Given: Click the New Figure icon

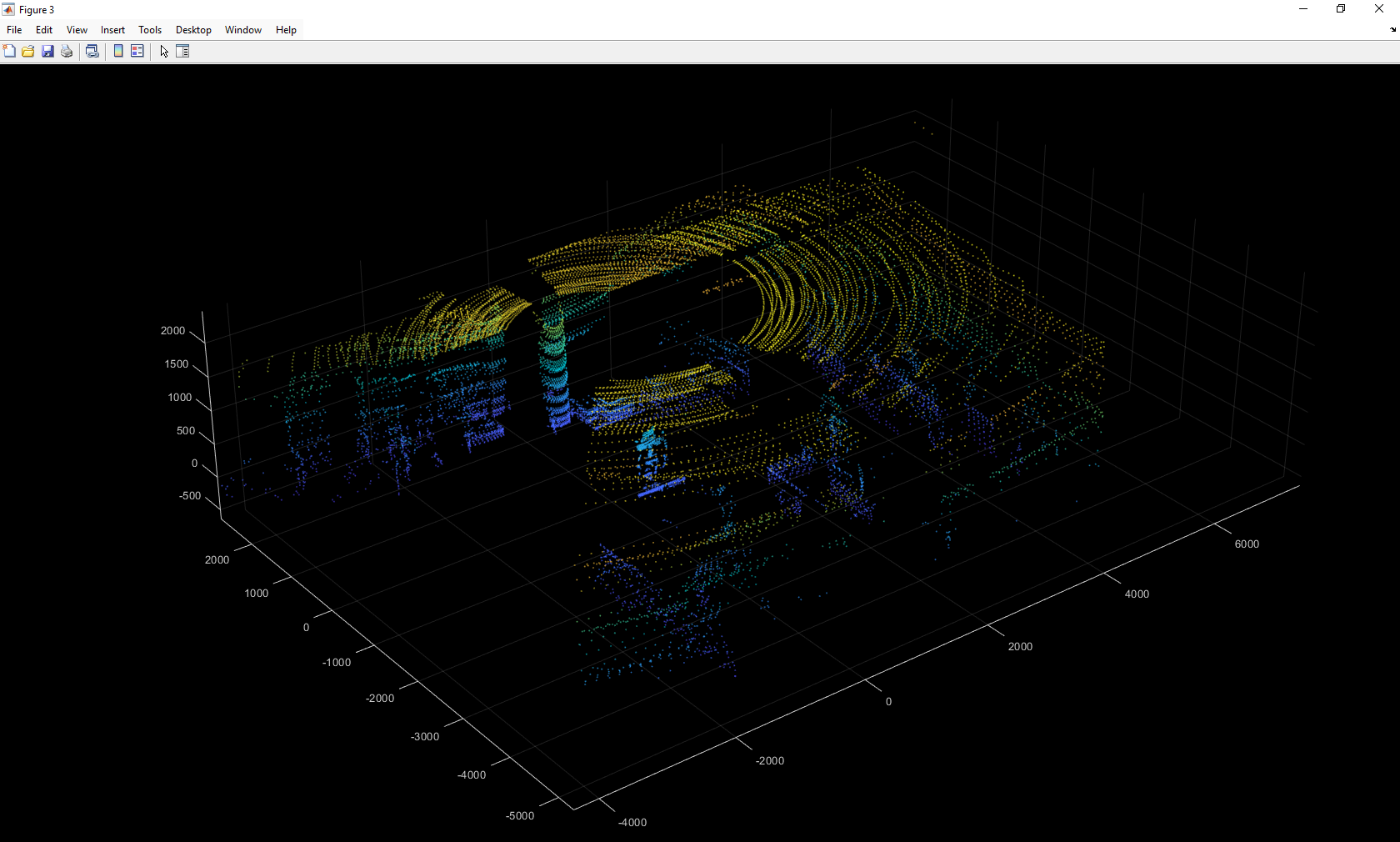Looking at the screenshot, I should pos(9,52).
